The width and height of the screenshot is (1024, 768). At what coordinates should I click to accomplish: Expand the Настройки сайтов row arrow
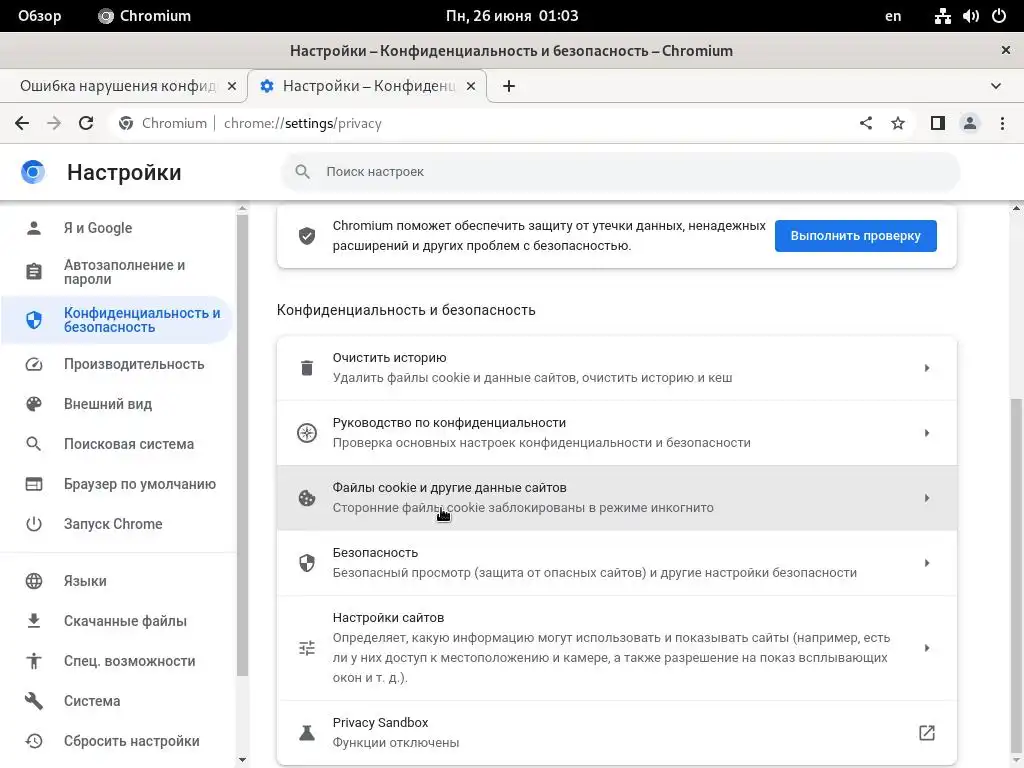(927, 648)
